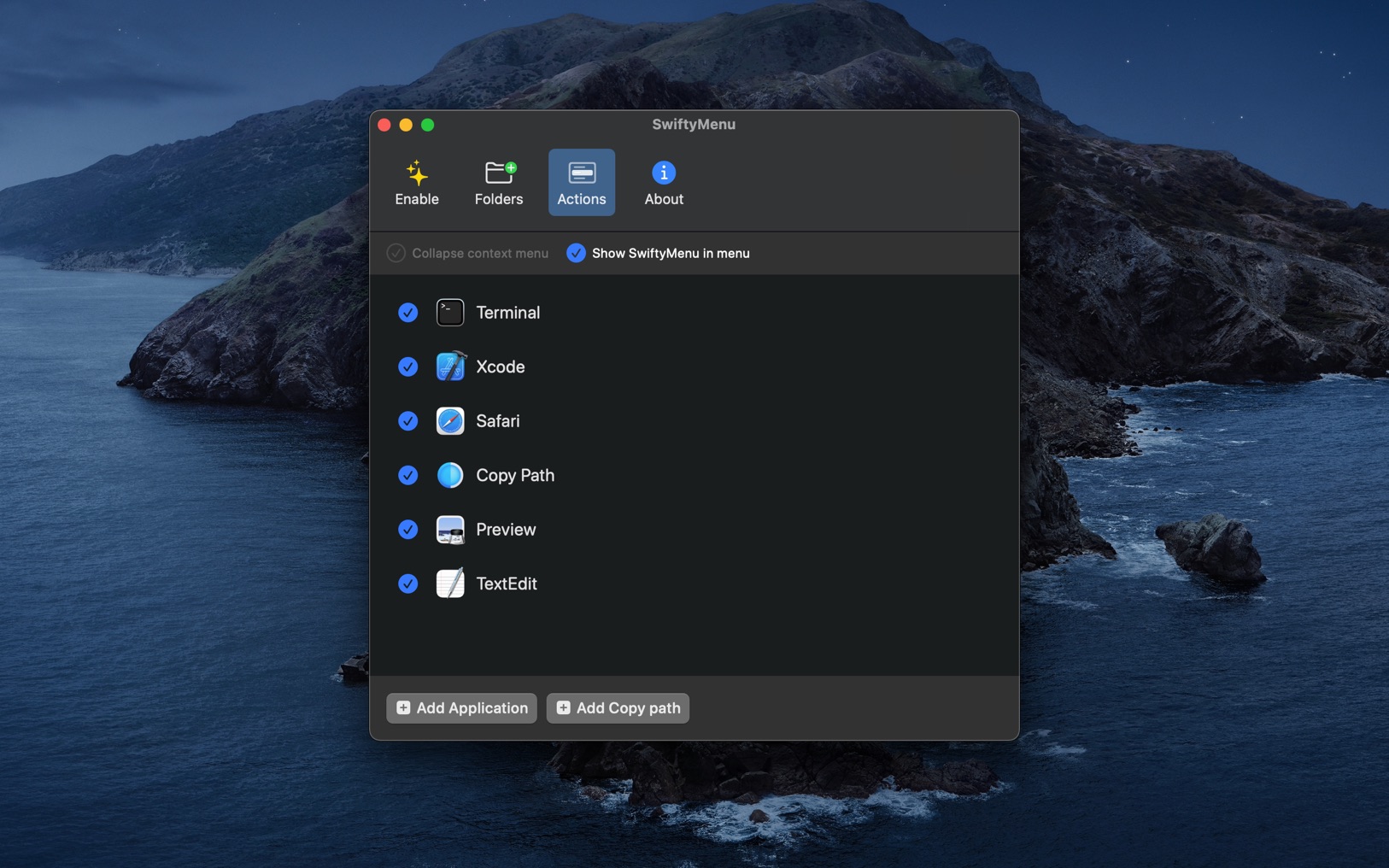Click the Add Copy path button
Viewport: 1389px width, 868px height.
point(618,708)
